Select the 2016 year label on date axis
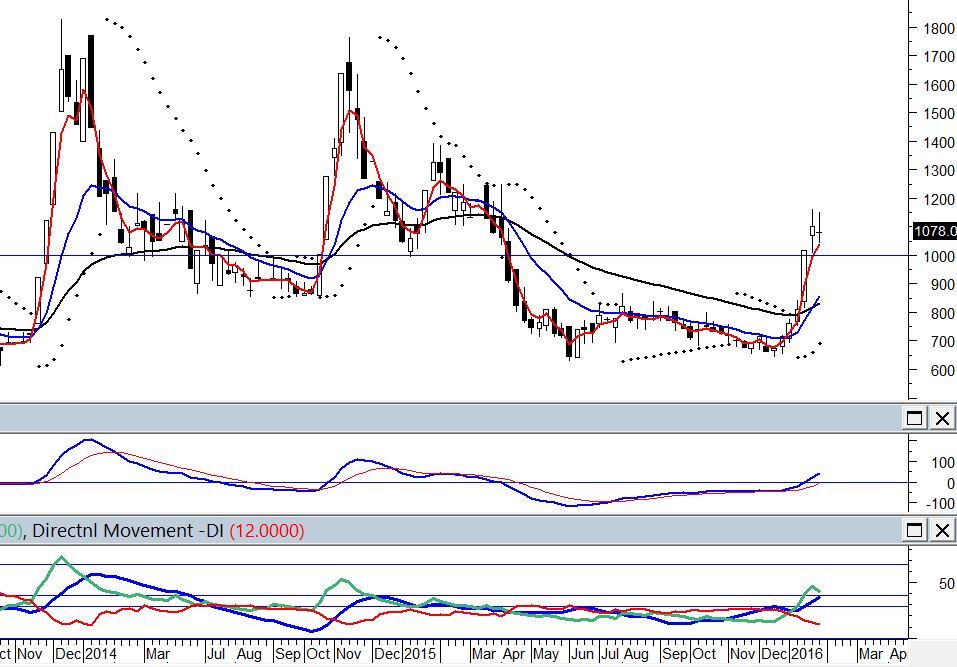 pyautogui.click(x=807, y=654)
